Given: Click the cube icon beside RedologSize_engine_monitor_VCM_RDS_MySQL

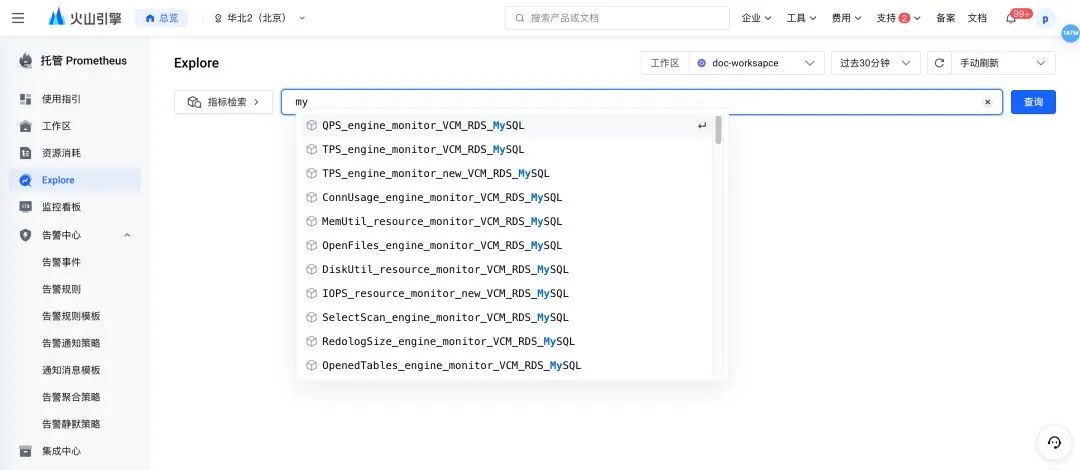Looking at the screenshot, I should [311, 341].
